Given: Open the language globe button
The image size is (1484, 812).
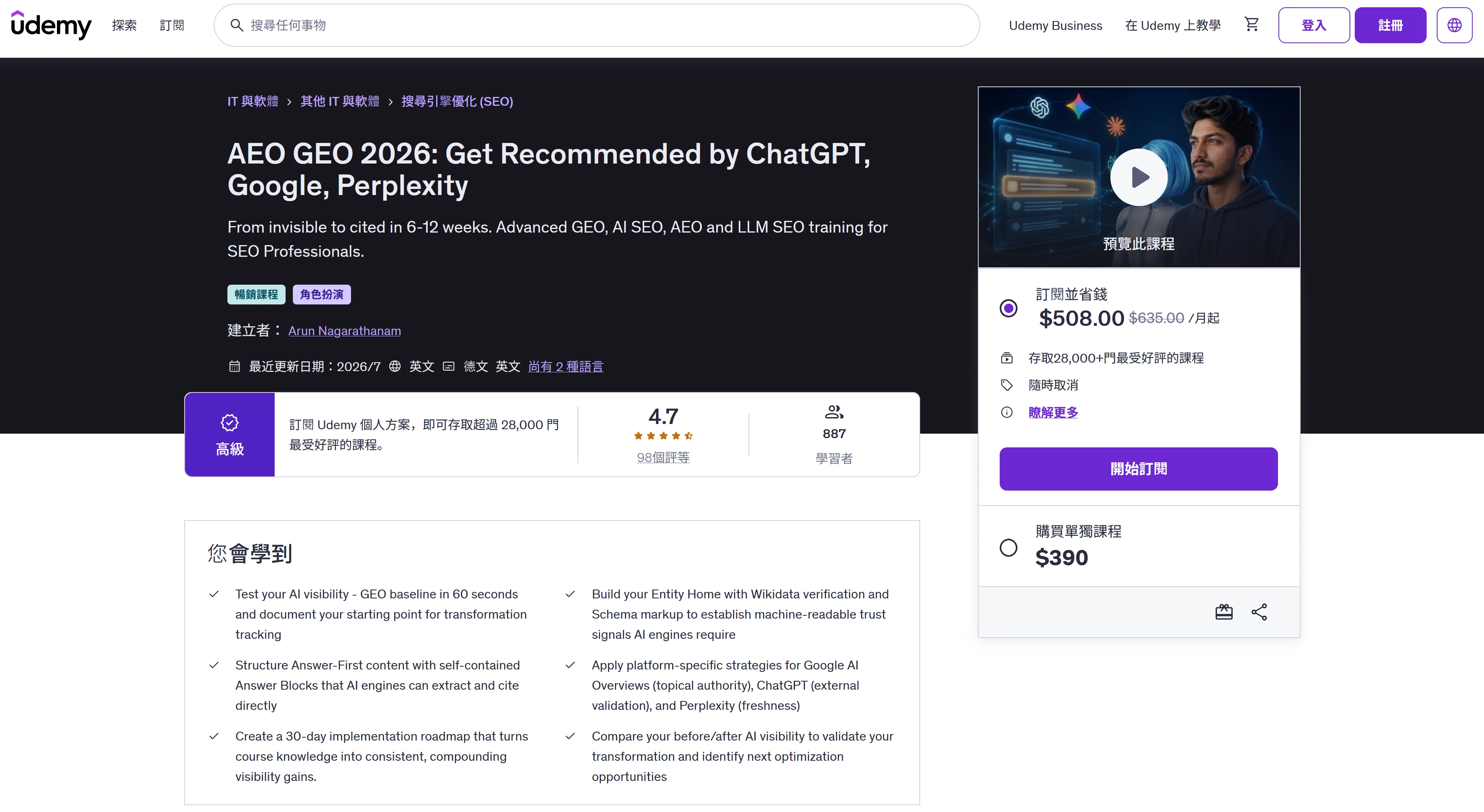Looking at the screenshot, I should (x=1454, y=25).
